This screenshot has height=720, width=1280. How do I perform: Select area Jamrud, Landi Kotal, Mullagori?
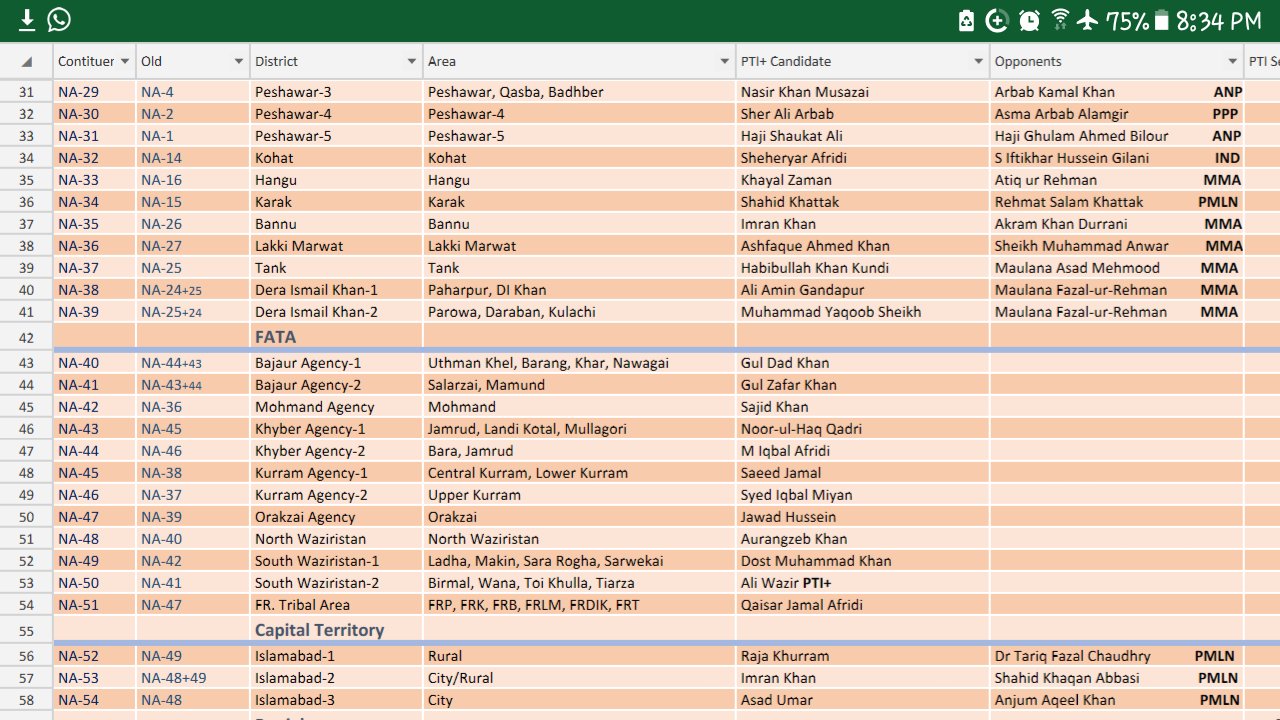pos(580,429)
